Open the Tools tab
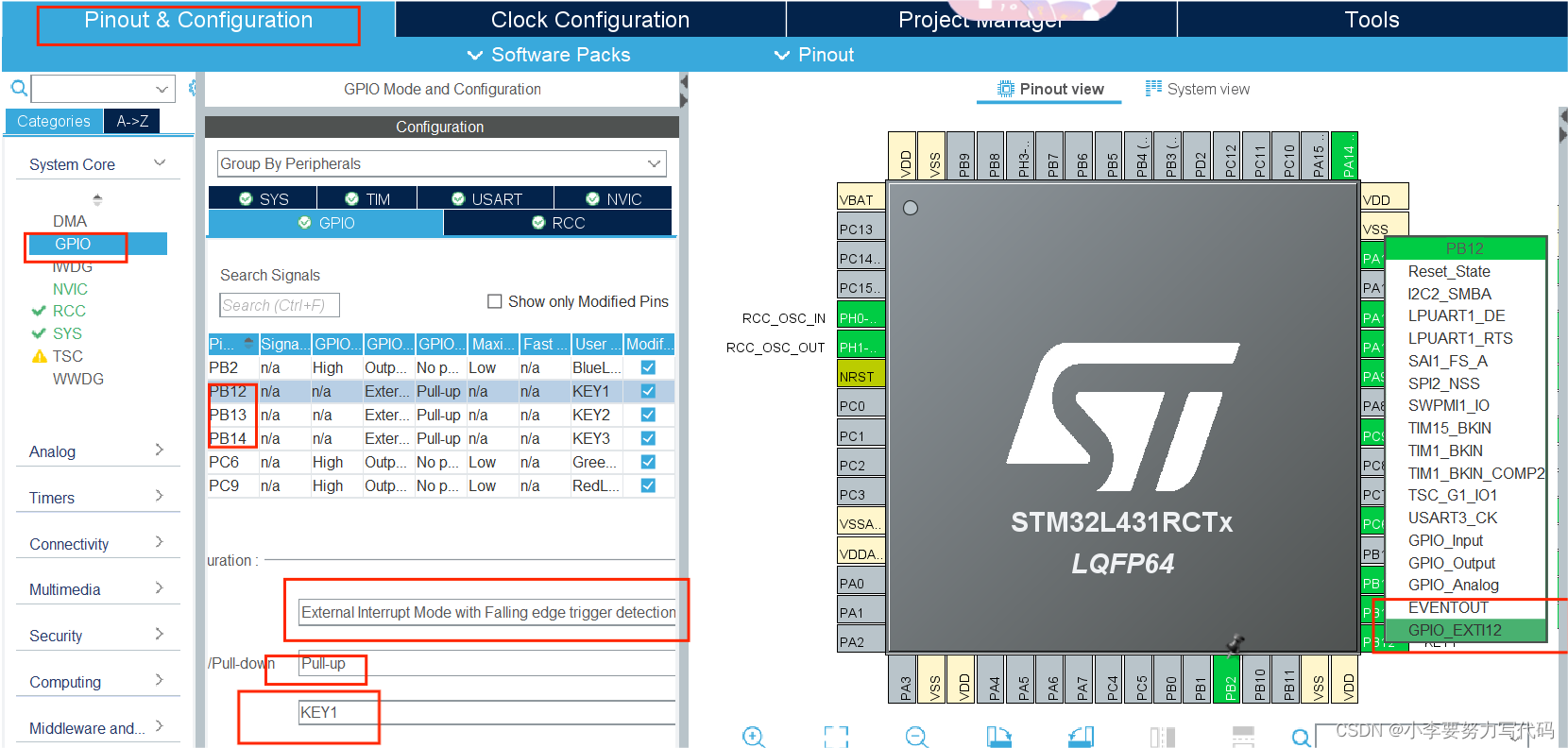The height and width of the screenshot is (748, 1568). pos(1372,20)
